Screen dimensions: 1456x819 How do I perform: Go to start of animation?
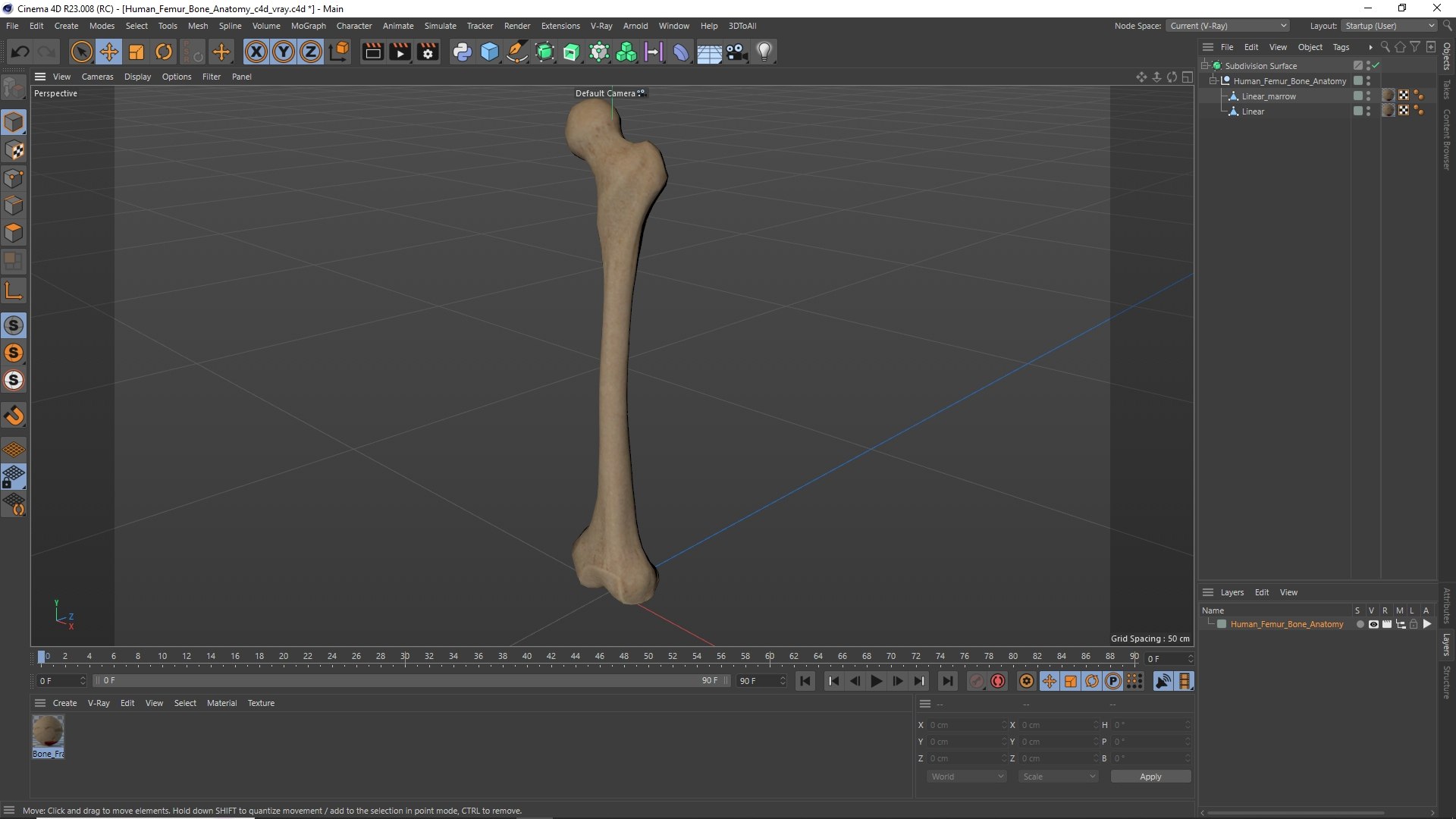[x=805, y=681]
